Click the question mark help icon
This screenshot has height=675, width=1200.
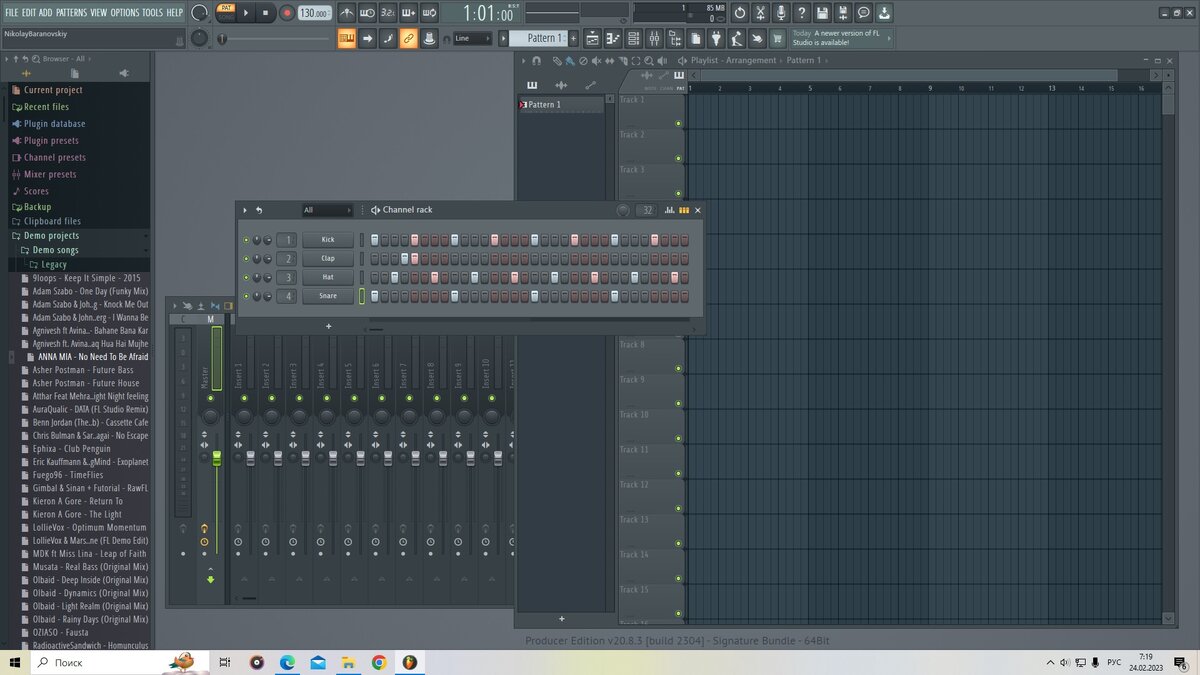tap(802, 12)
